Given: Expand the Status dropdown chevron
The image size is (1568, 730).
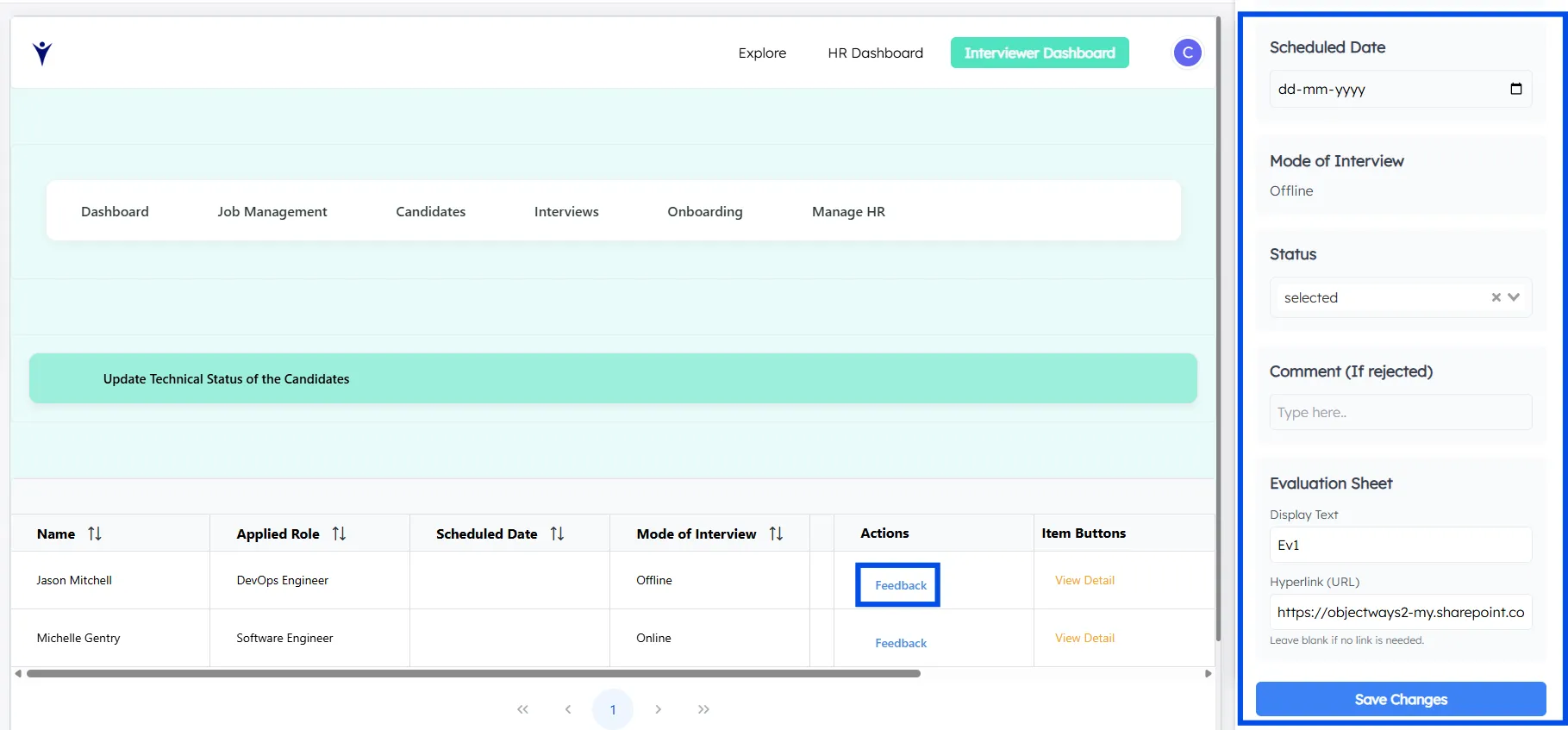Looking at the screenshot, I should coord(1514,297).
